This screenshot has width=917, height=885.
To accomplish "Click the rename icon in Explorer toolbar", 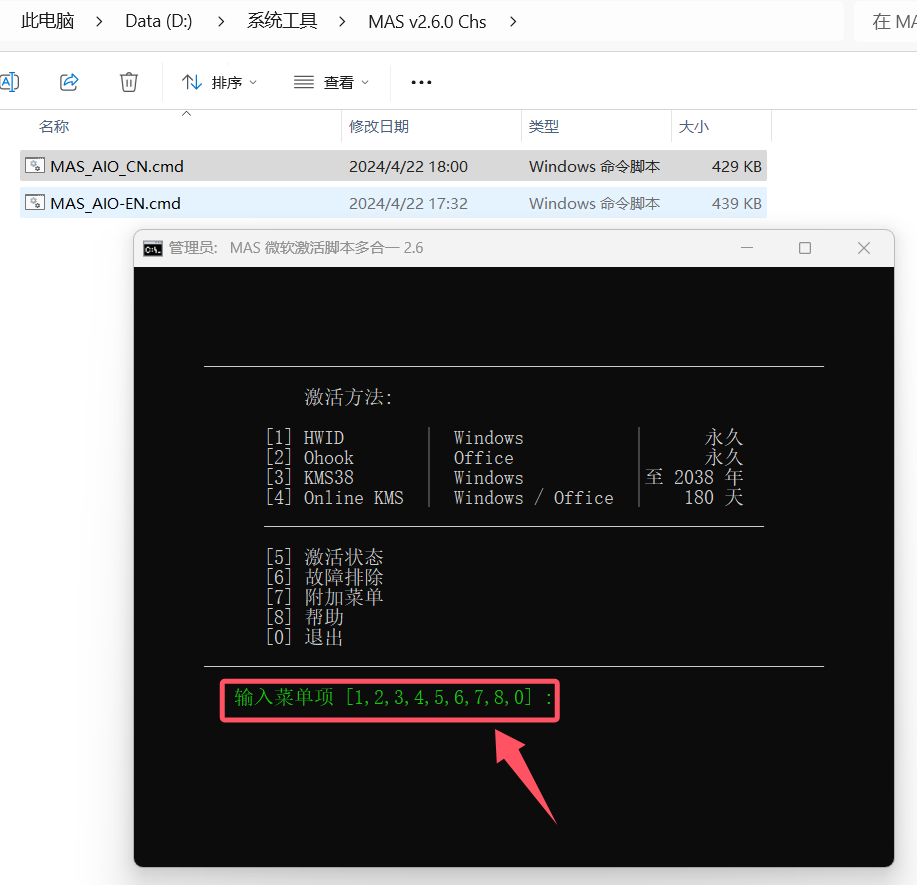I will 9,82.
